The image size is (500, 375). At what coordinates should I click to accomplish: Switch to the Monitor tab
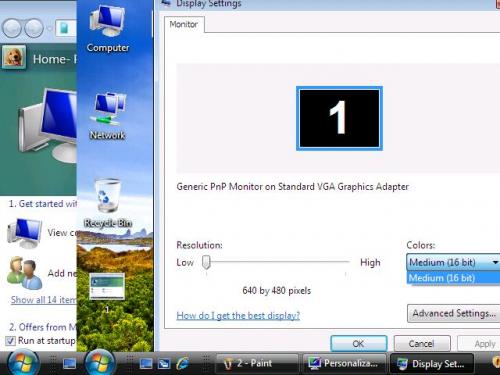[x=184, y=24]
